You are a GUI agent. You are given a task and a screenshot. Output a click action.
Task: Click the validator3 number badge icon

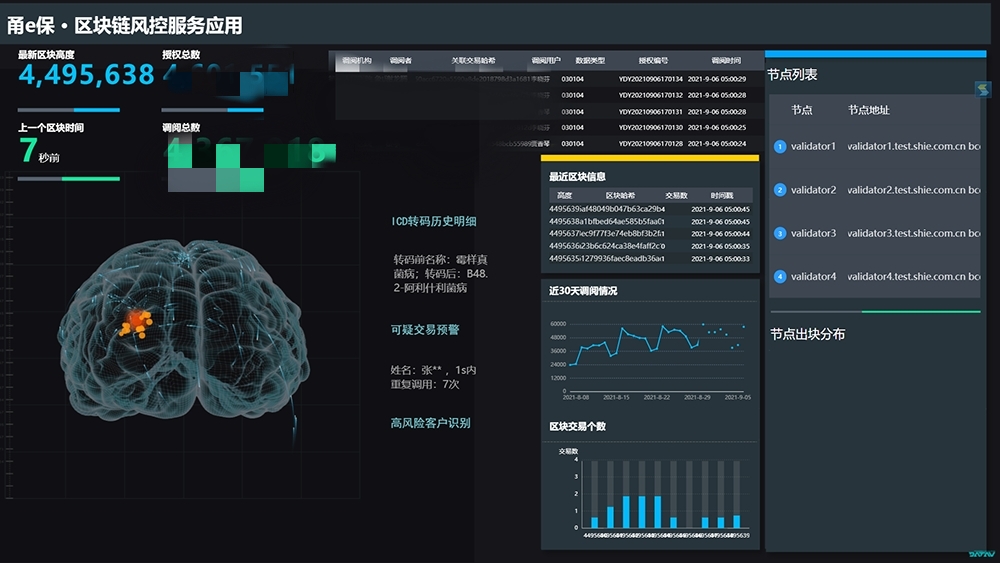(780, 233)
